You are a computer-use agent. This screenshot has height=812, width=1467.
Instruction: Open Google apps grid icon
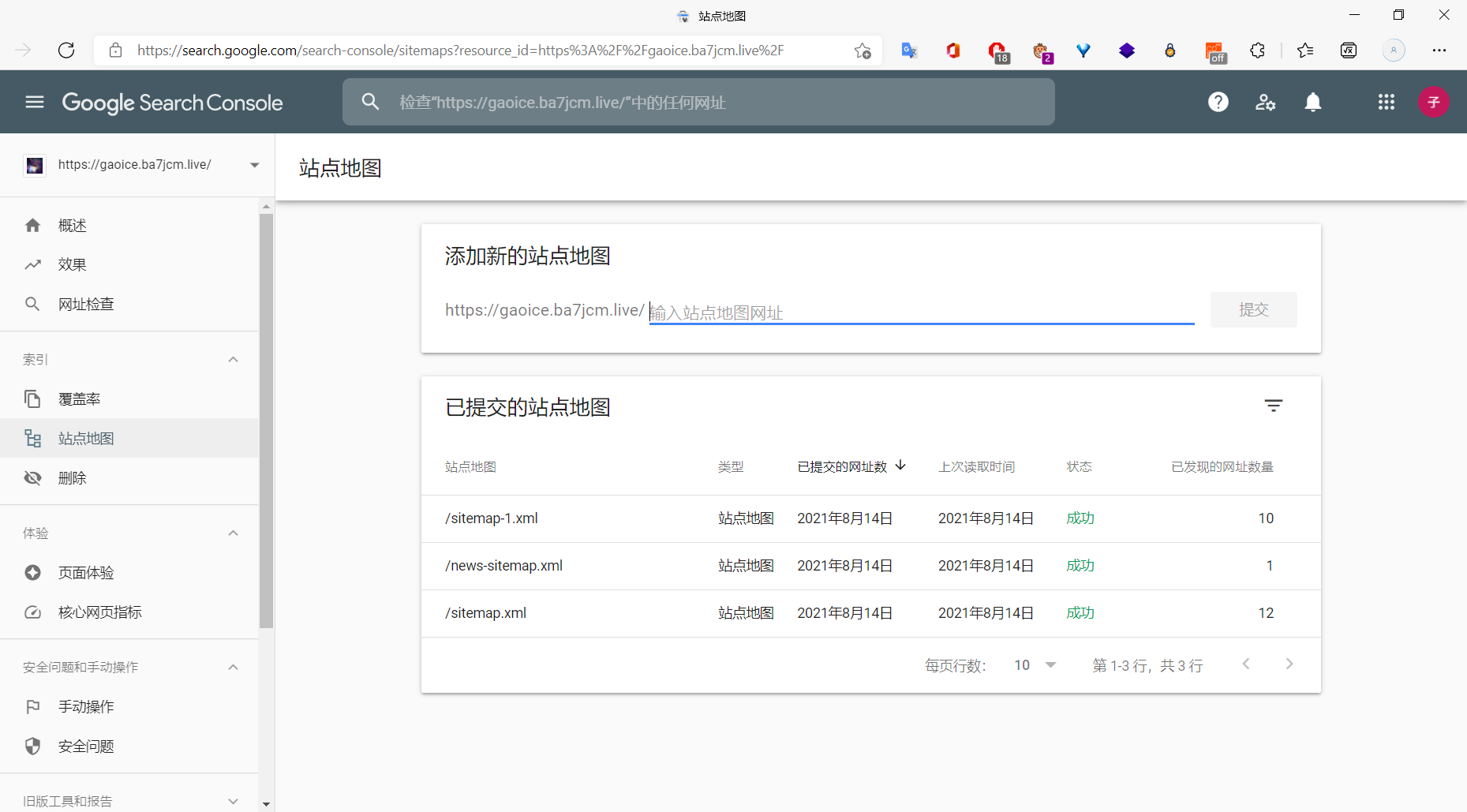pos(1387,102)
